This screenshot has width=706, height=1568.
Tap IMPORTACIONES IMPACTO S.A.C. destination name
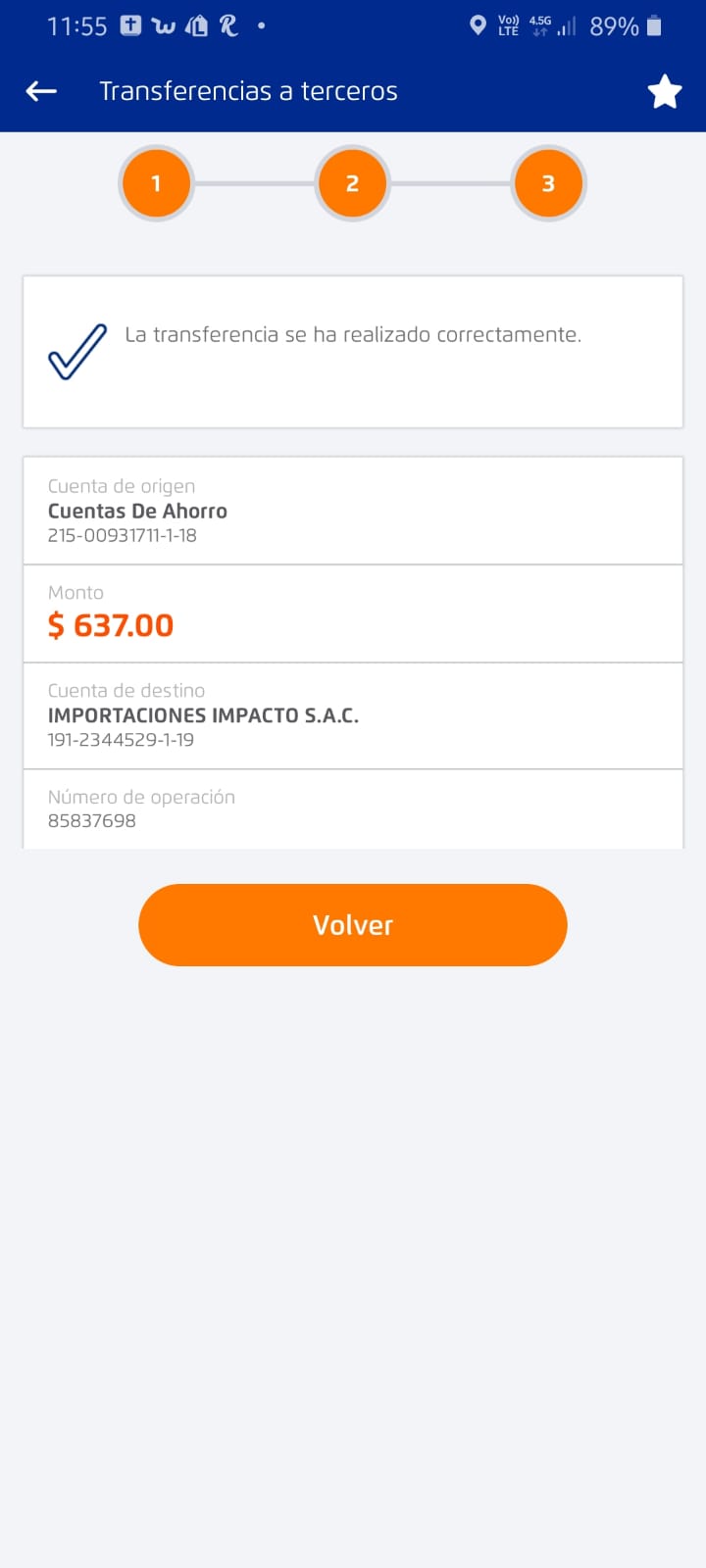point(203,715)
